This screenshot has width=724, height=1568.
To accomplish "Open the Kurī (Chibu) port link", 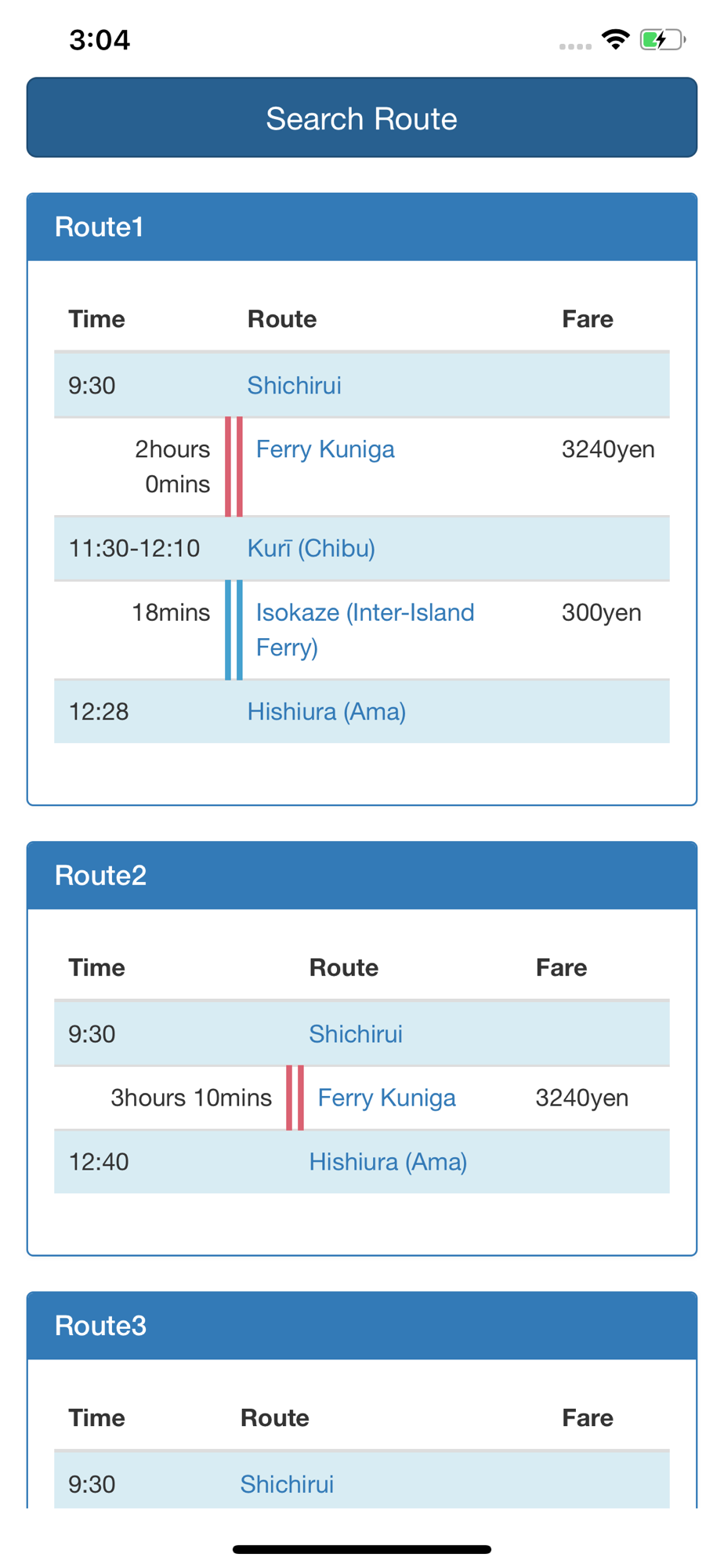I will point(311,548).
